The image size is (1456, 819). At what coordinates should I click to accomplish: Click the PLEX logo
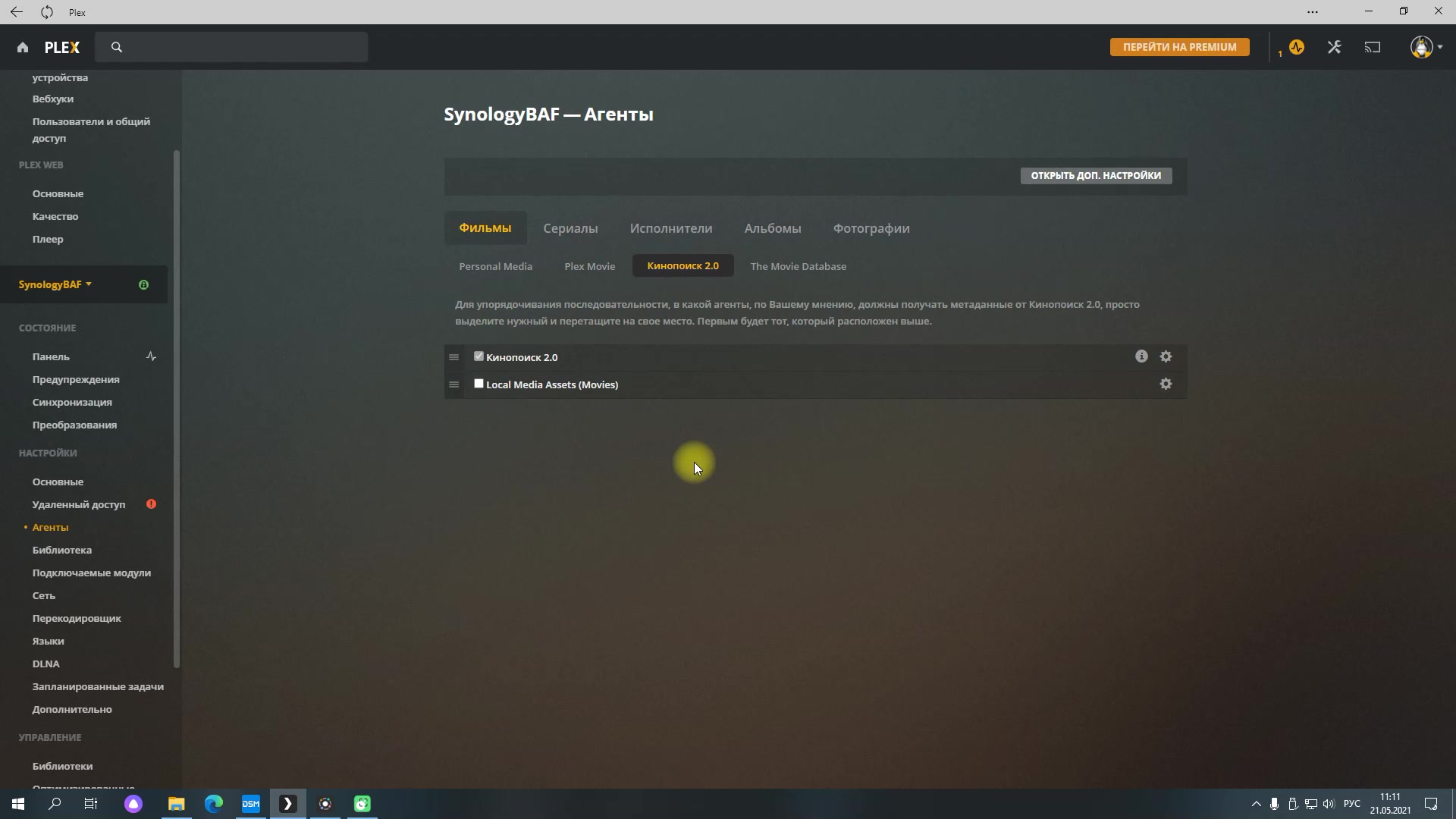(62, 47)
